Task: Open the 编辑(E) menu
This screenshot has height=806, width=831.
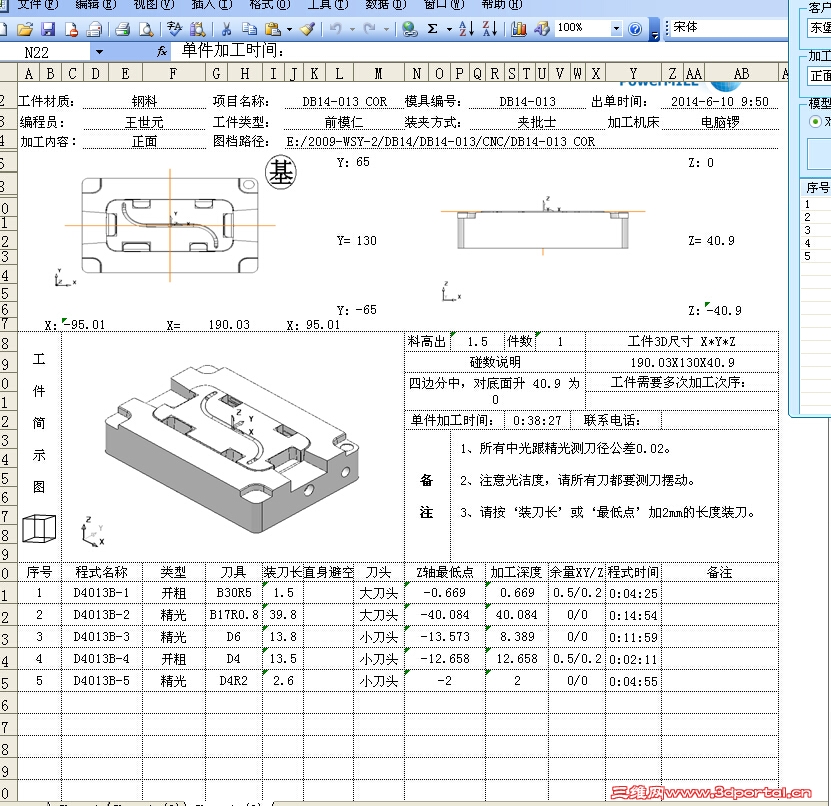Action: pos(95,5)
